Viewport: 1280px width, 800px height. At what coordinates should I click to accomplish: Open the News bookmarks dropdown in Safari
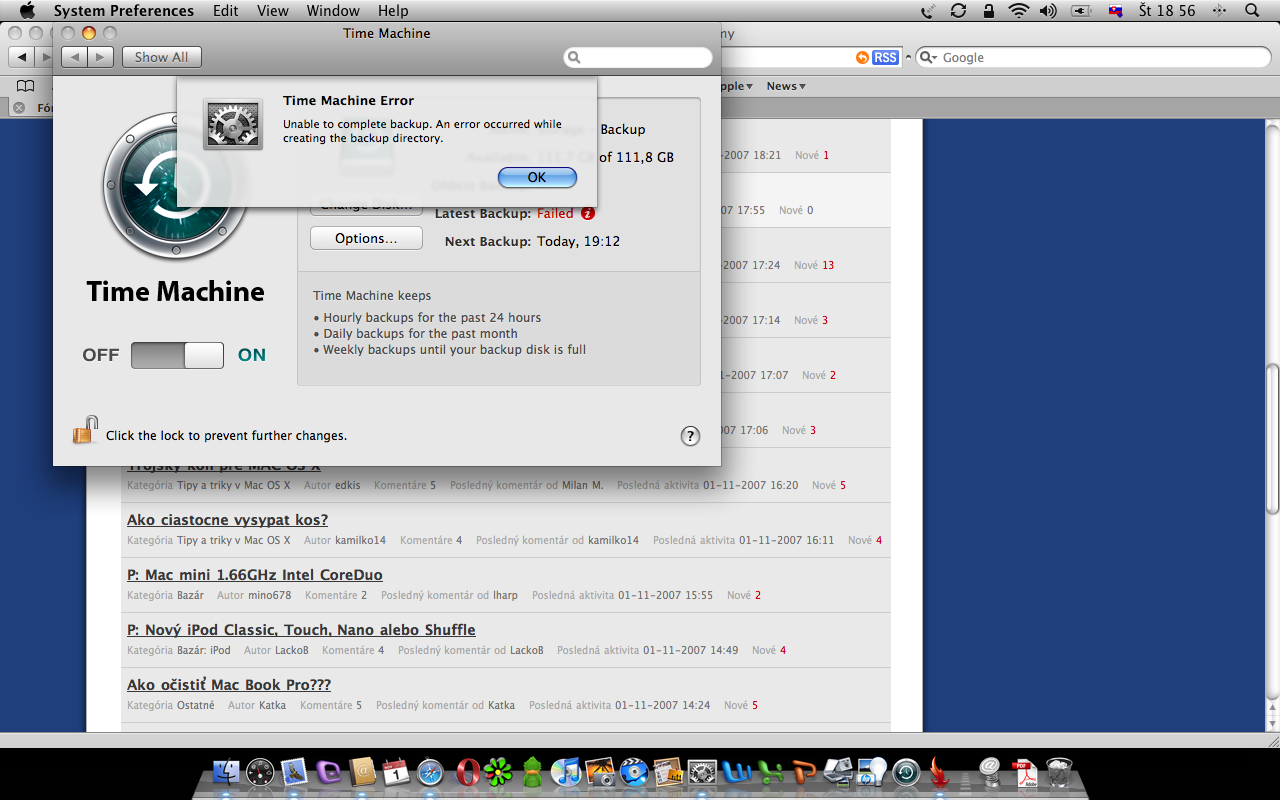(x=786, y=86)
